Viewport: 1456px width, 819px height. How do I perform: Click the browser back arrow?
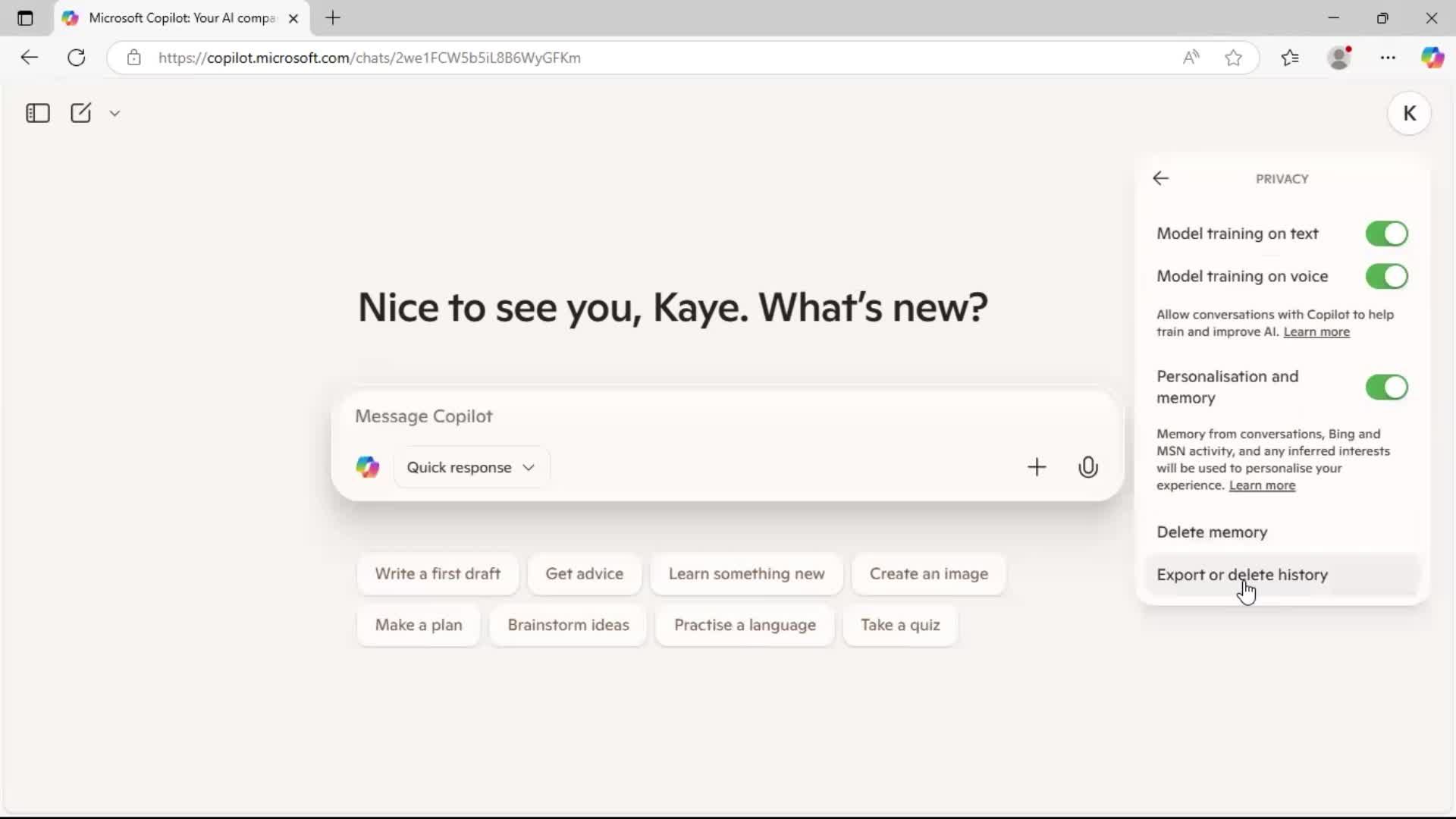(29, 58)
